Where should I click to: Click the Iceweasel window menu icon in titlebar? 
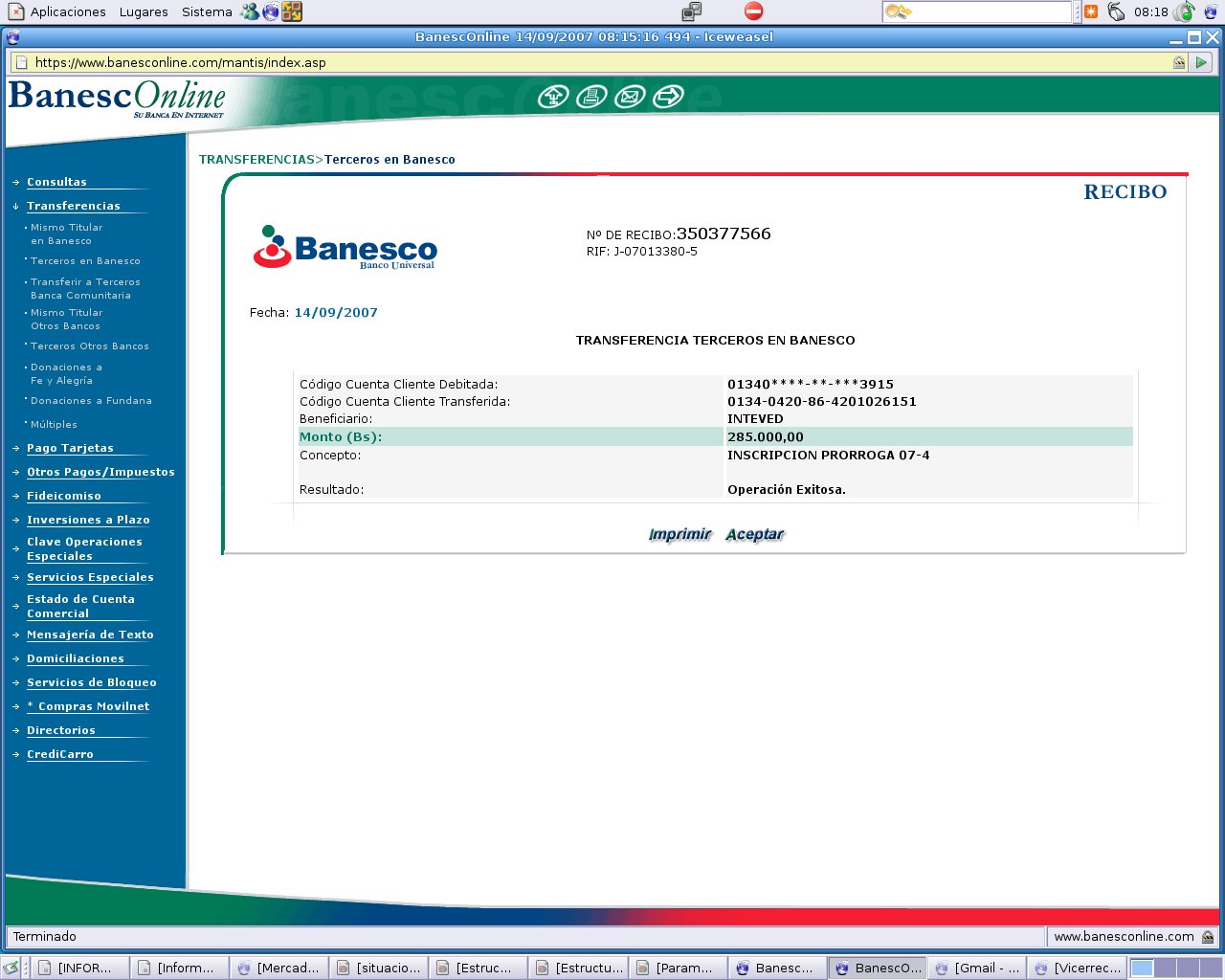[12, 37]
